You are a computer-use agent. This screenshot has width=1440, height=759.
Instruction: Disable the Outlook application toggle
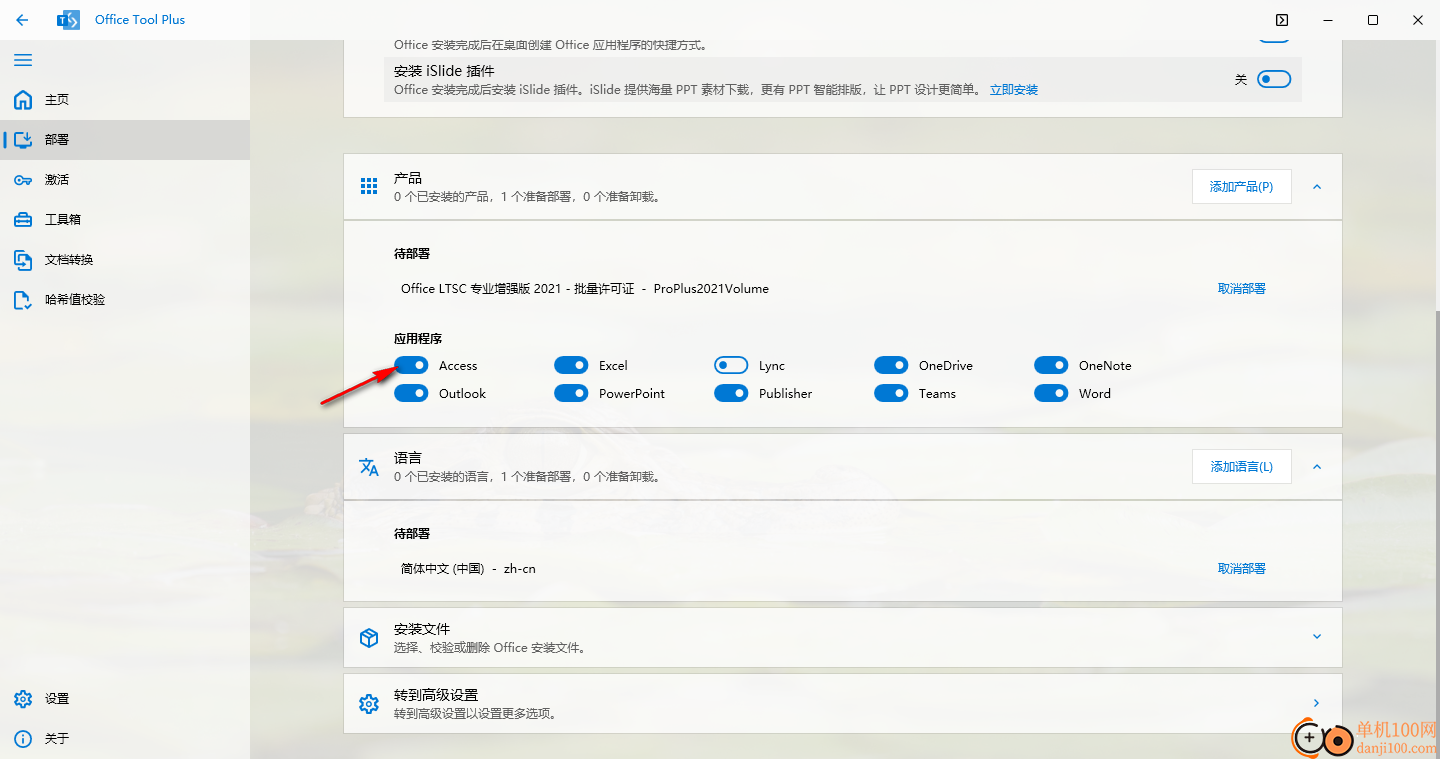(x=411, y=393)
